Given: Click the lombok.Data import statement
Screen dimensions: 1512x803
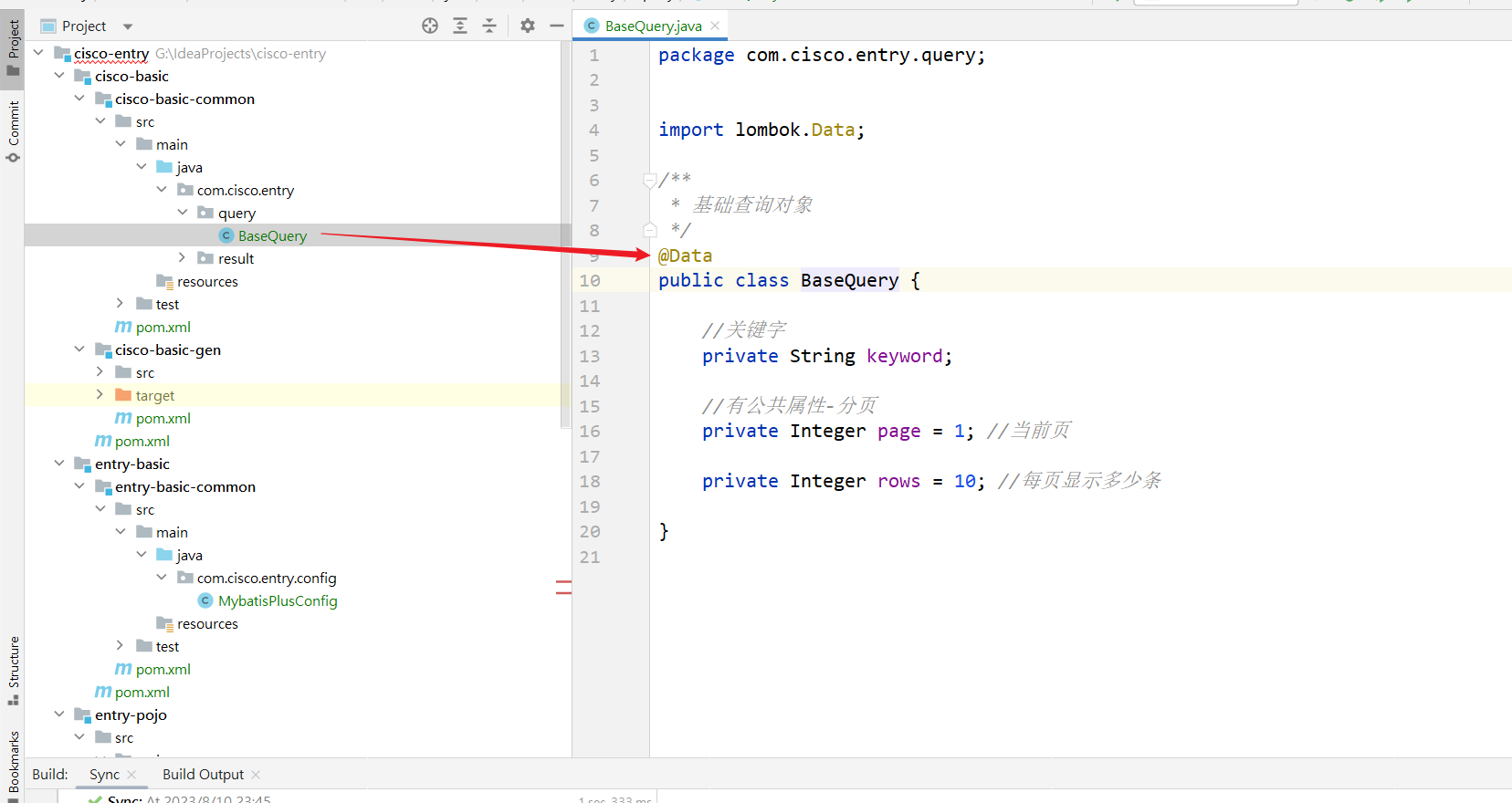Looking at the screenshot, I should tap(761, 130).
